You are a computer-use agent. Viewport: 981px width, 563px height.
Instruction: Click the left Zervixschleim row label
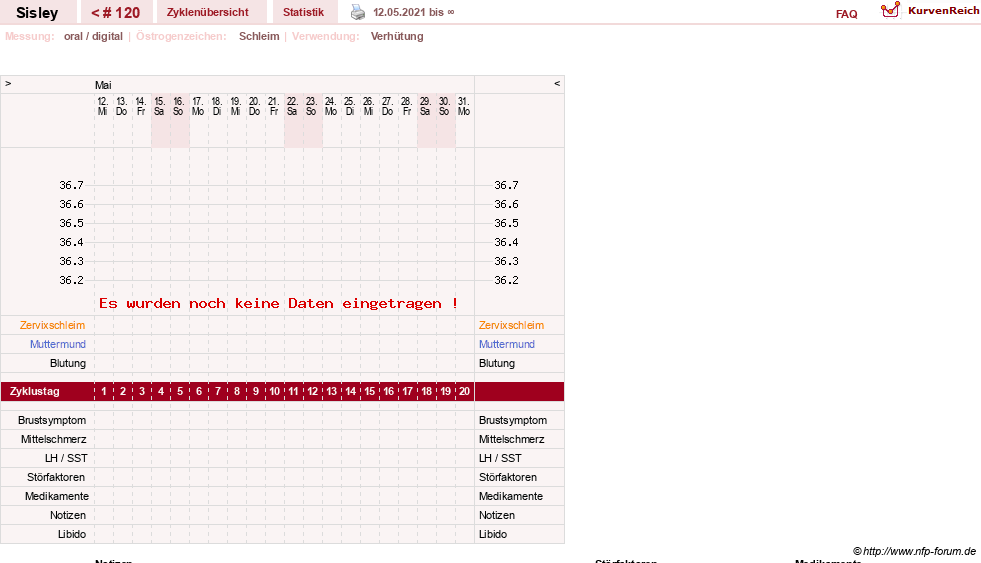pos(53,325)
